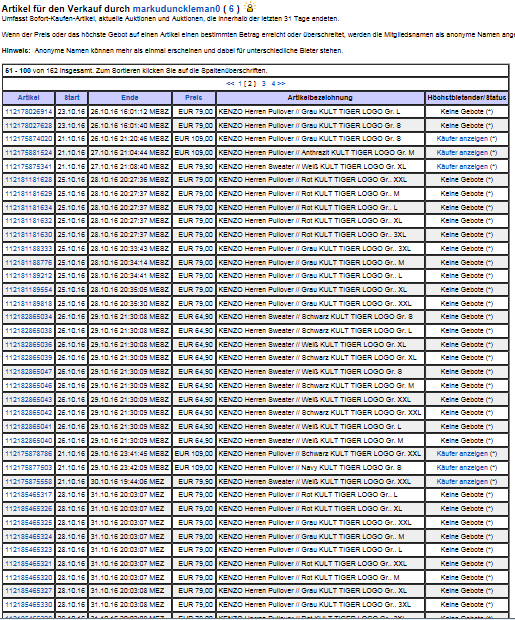Image resolution: width=515 pixels, height=620 pixels.
Task: Open item number 112175875341
Action: point(28,166)
